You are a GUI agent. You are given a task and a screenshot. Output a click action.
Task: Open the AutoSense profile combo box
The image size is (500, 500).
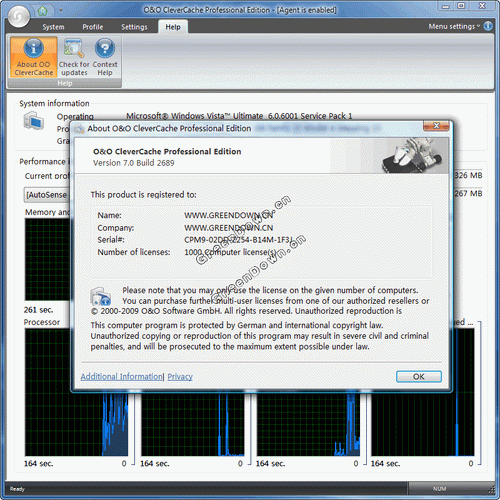(47, 195)
